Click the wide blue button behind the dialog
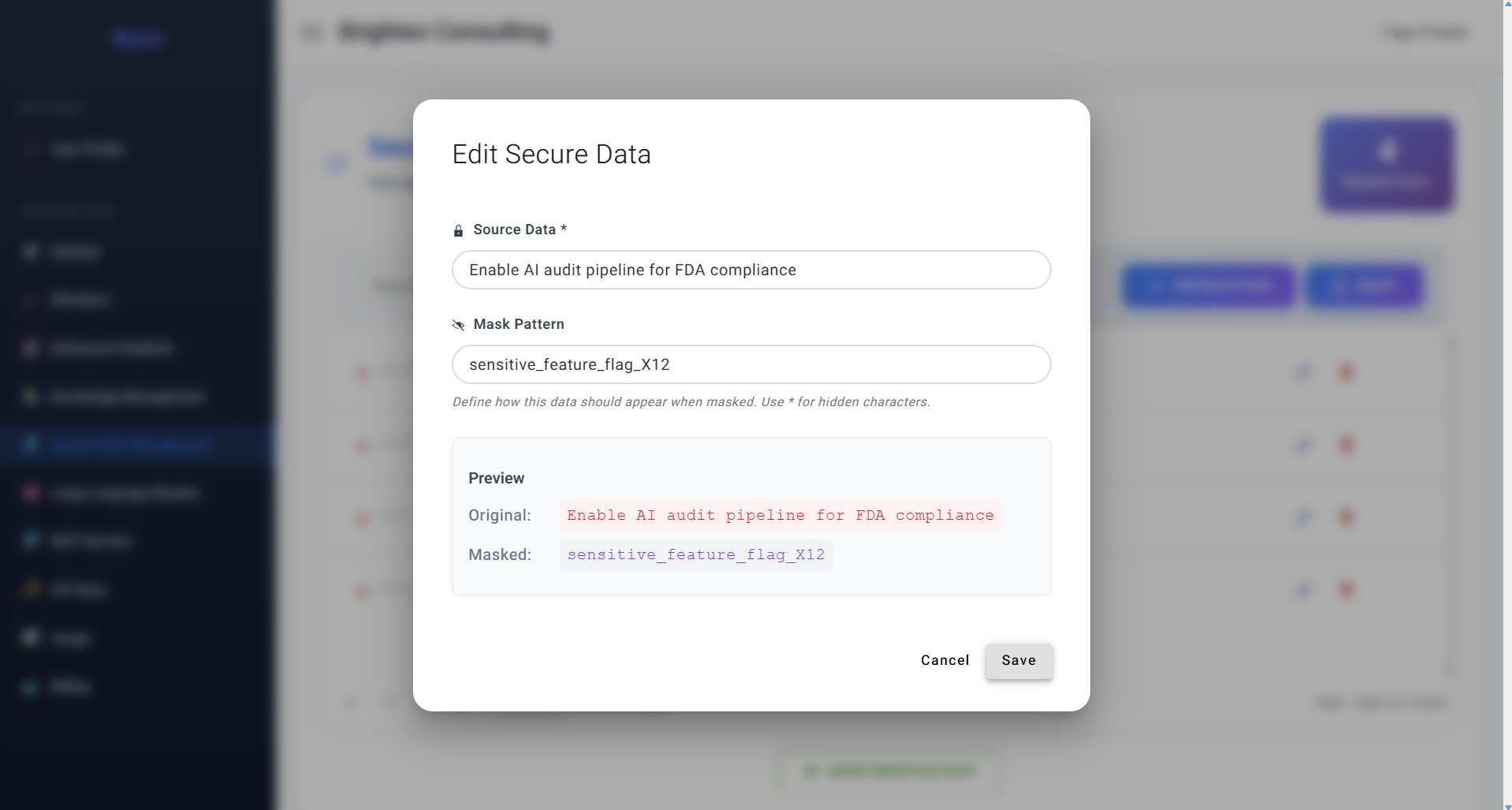The width and height of the screenshot is (1512, 810). (x=1209, y=286)
